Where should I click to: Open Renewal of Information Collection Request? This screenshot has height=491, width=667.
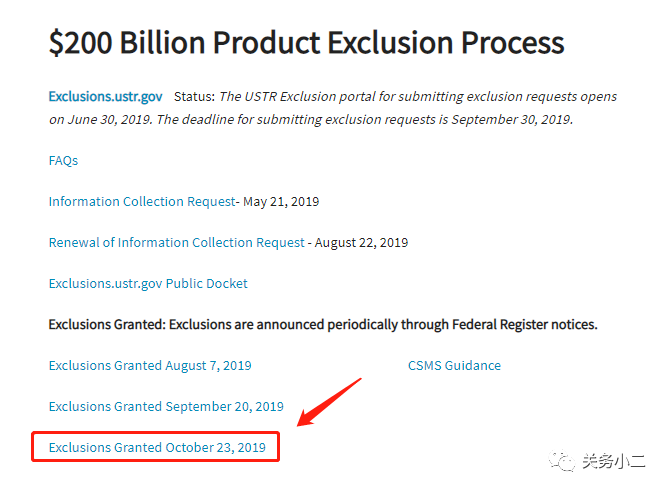click(176, 242)
